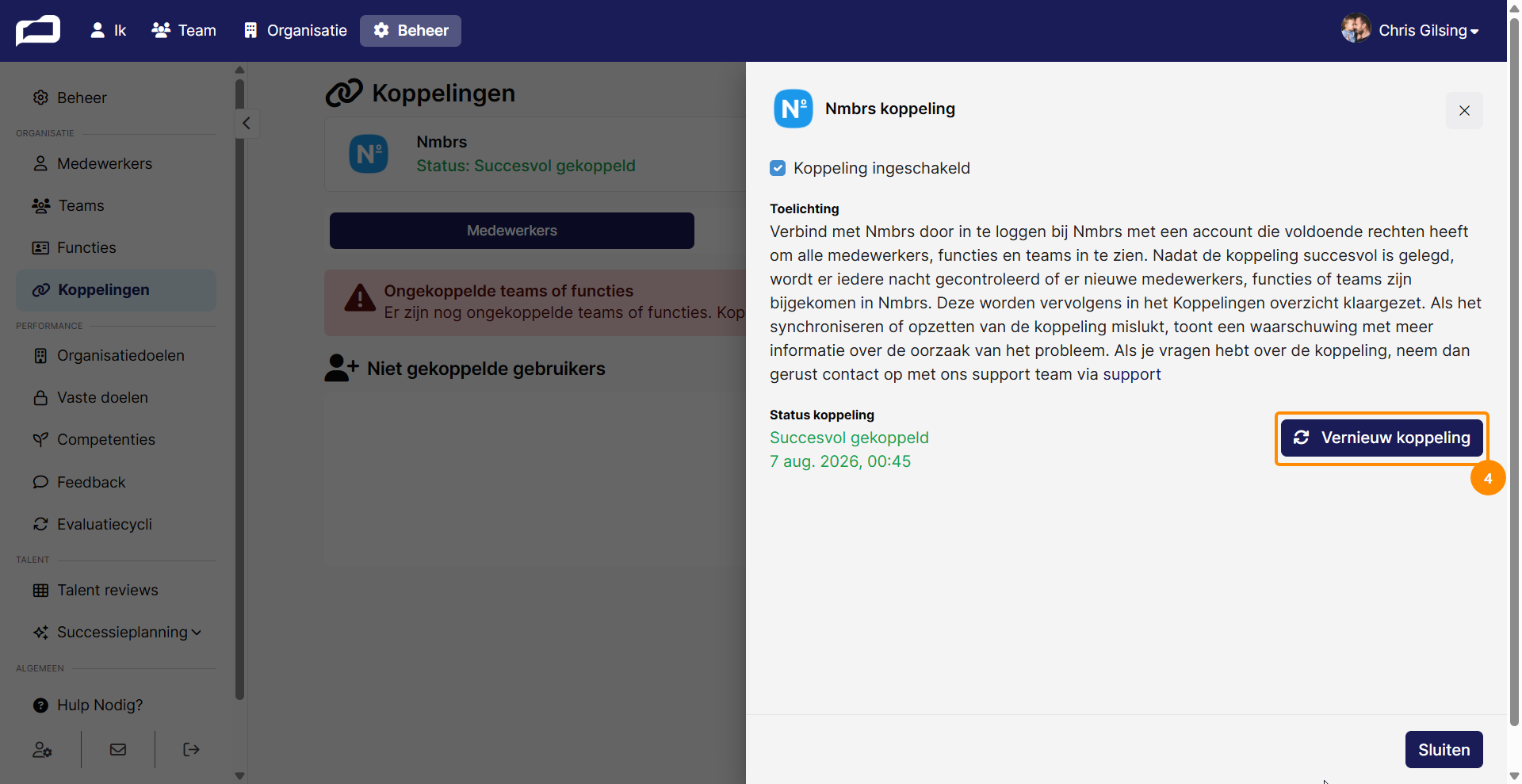Click the Medewerkers tab button
This screenshot has width=1522, height=784.
pyautogui.click(x=512, y=231)
